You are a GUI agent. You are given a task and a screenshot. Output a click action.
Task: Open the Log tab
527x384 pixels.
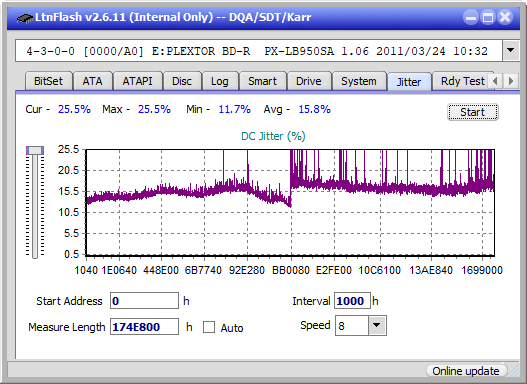(x=220, y=81)
